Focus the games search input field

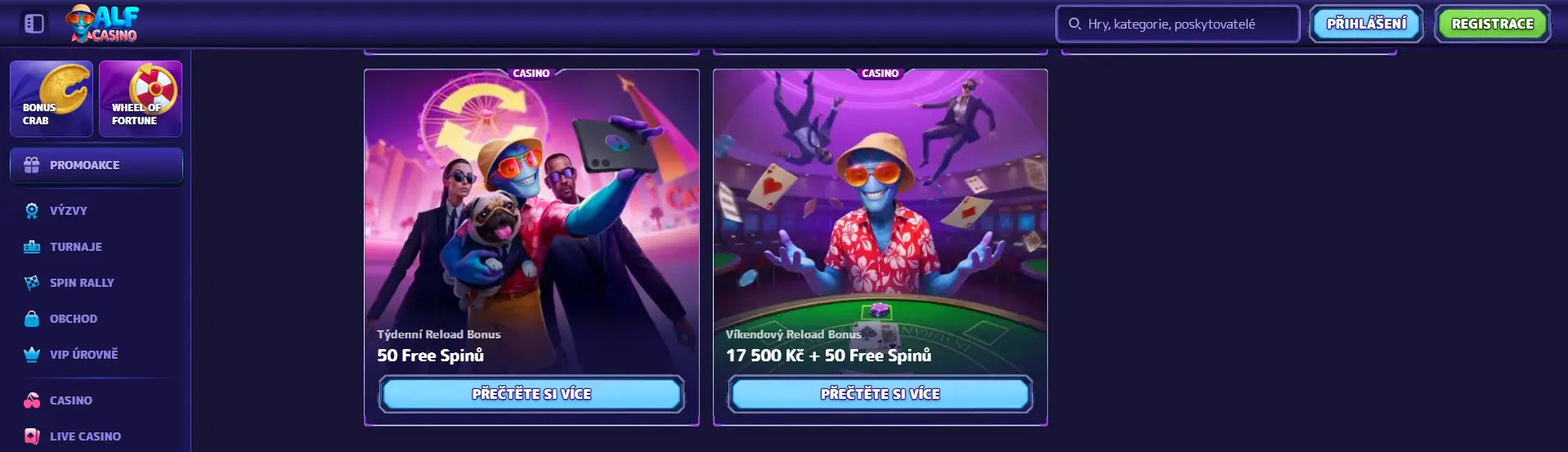point(1177,24)
